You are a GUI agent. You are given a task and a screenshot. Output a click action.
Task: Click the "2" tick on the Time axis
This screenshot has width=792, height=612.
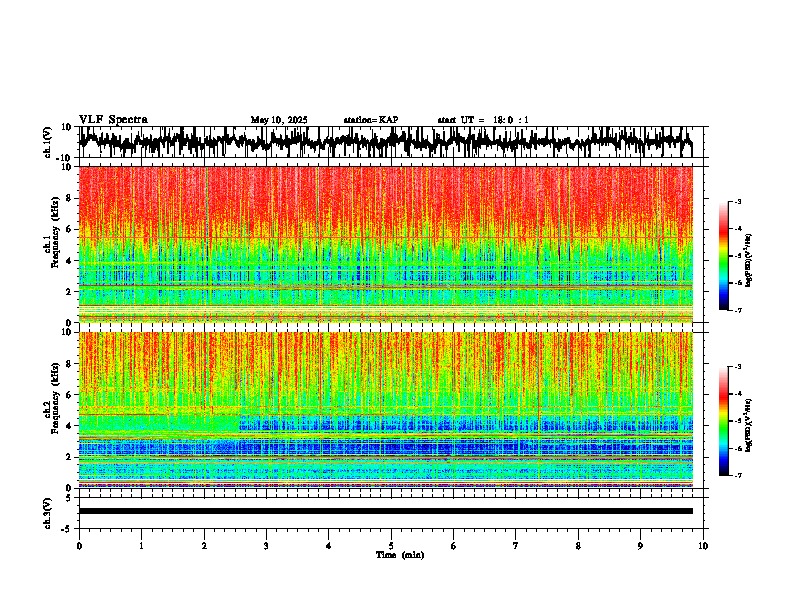pos(204,546)
